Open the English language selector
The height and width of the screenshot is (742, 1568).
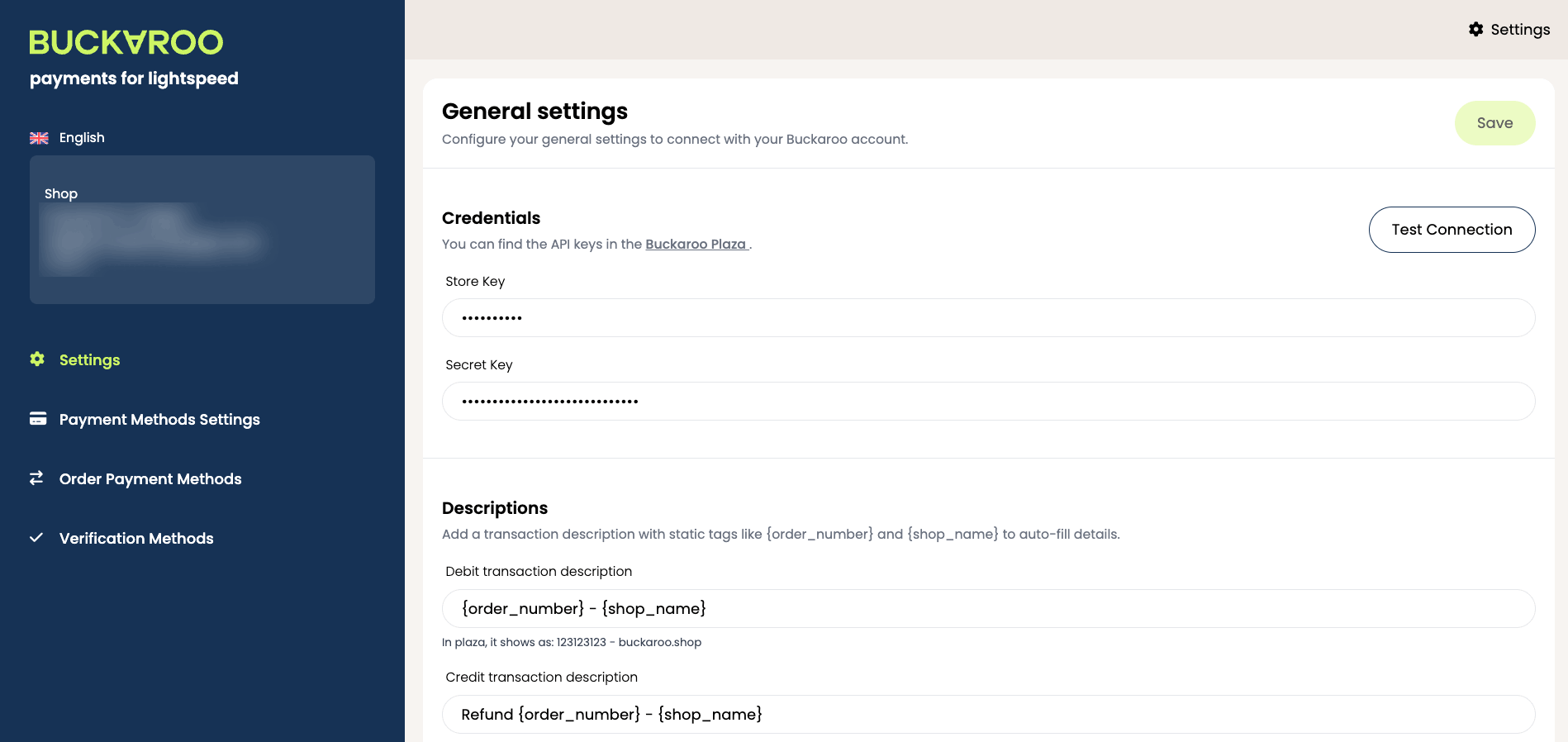coord(68,138)
